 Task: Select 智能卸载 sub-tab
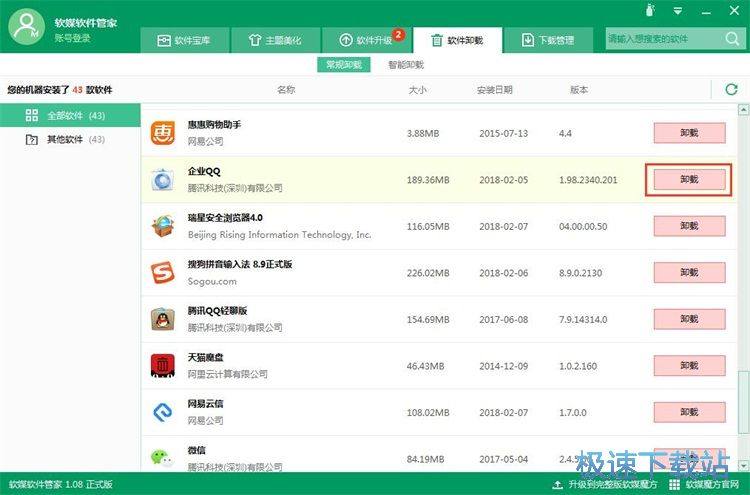point(406,65)
